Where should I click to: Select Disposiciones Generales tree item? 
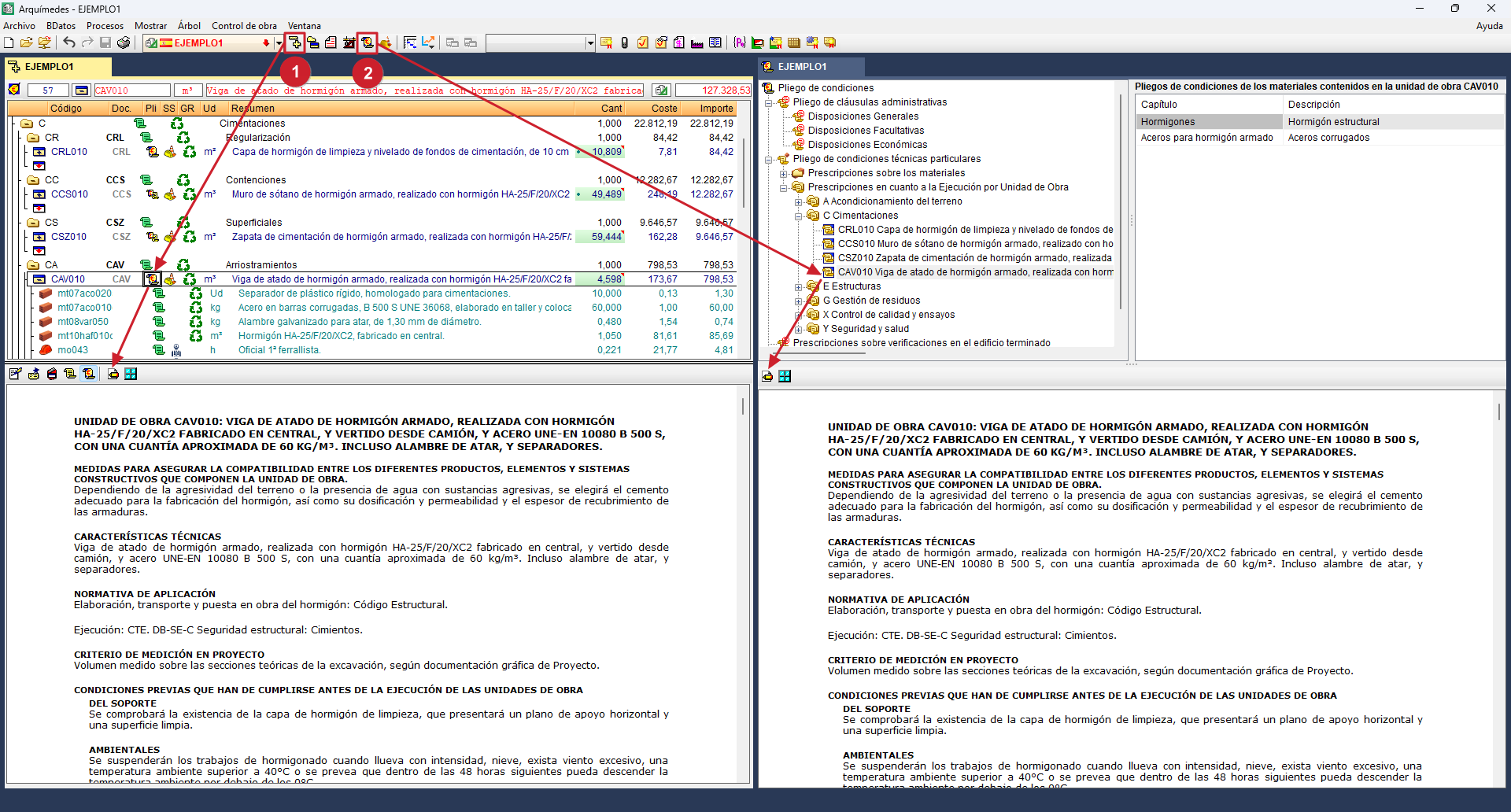point(863,116)
